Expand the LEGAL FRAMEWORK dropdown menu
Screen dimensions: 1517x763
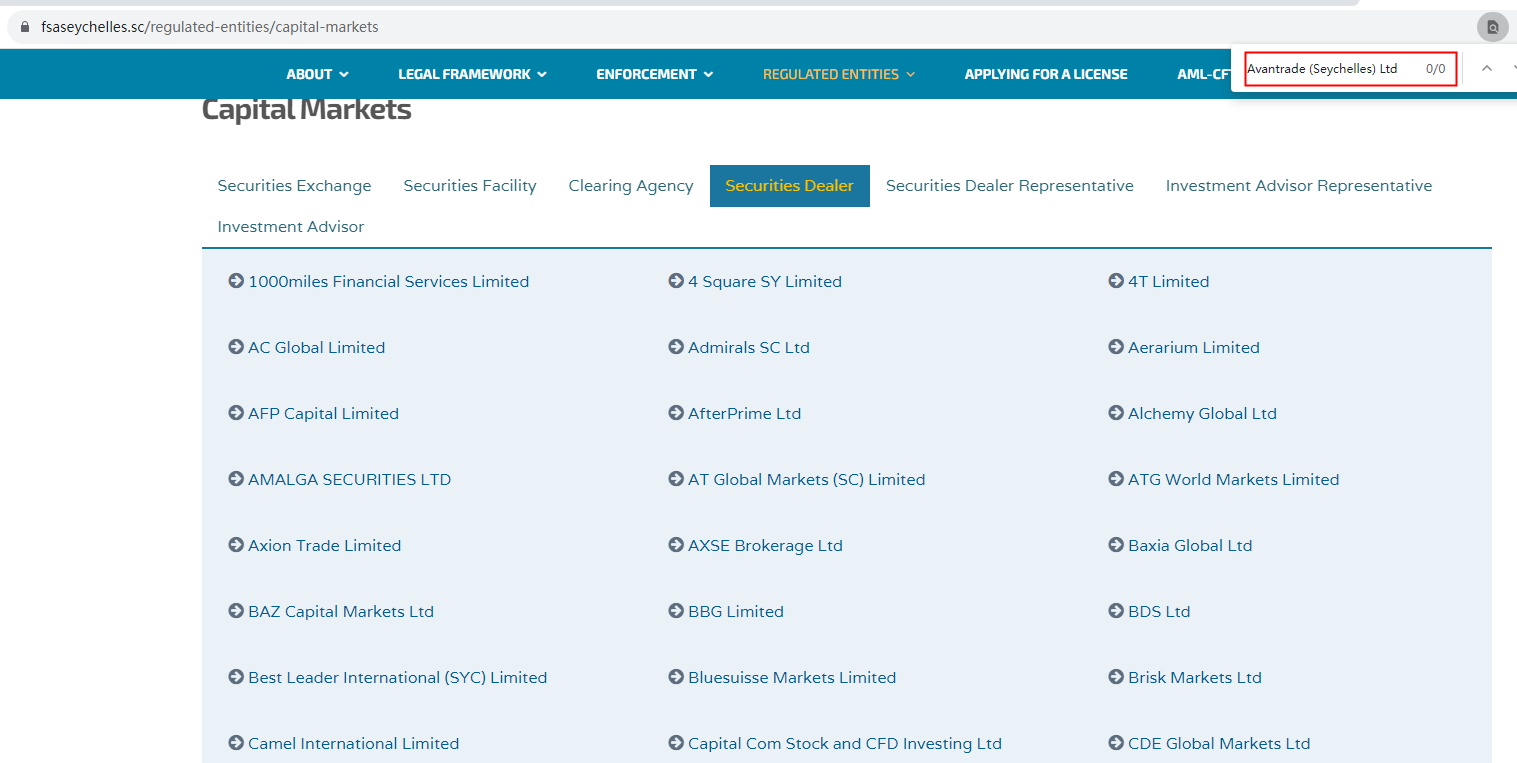tap(472, 74)
